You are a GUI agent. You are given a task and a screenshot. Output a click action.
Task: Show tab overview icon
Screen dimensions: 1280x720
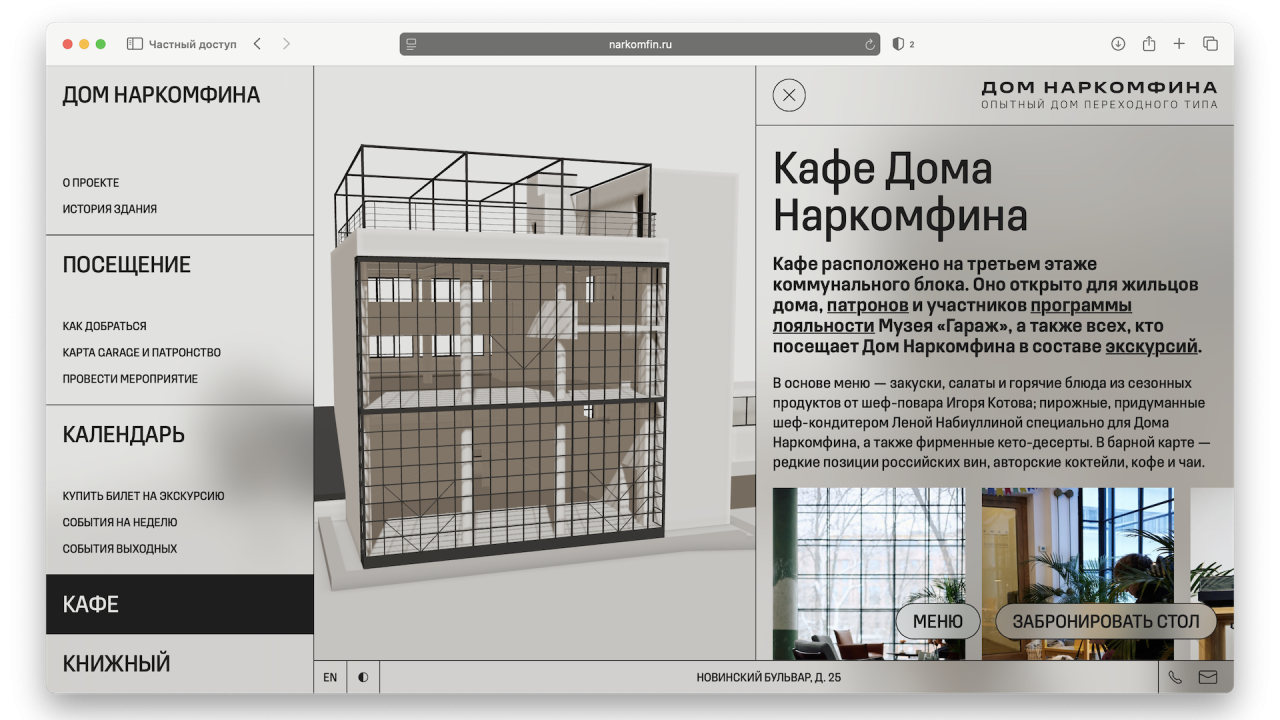[1210, 44]
